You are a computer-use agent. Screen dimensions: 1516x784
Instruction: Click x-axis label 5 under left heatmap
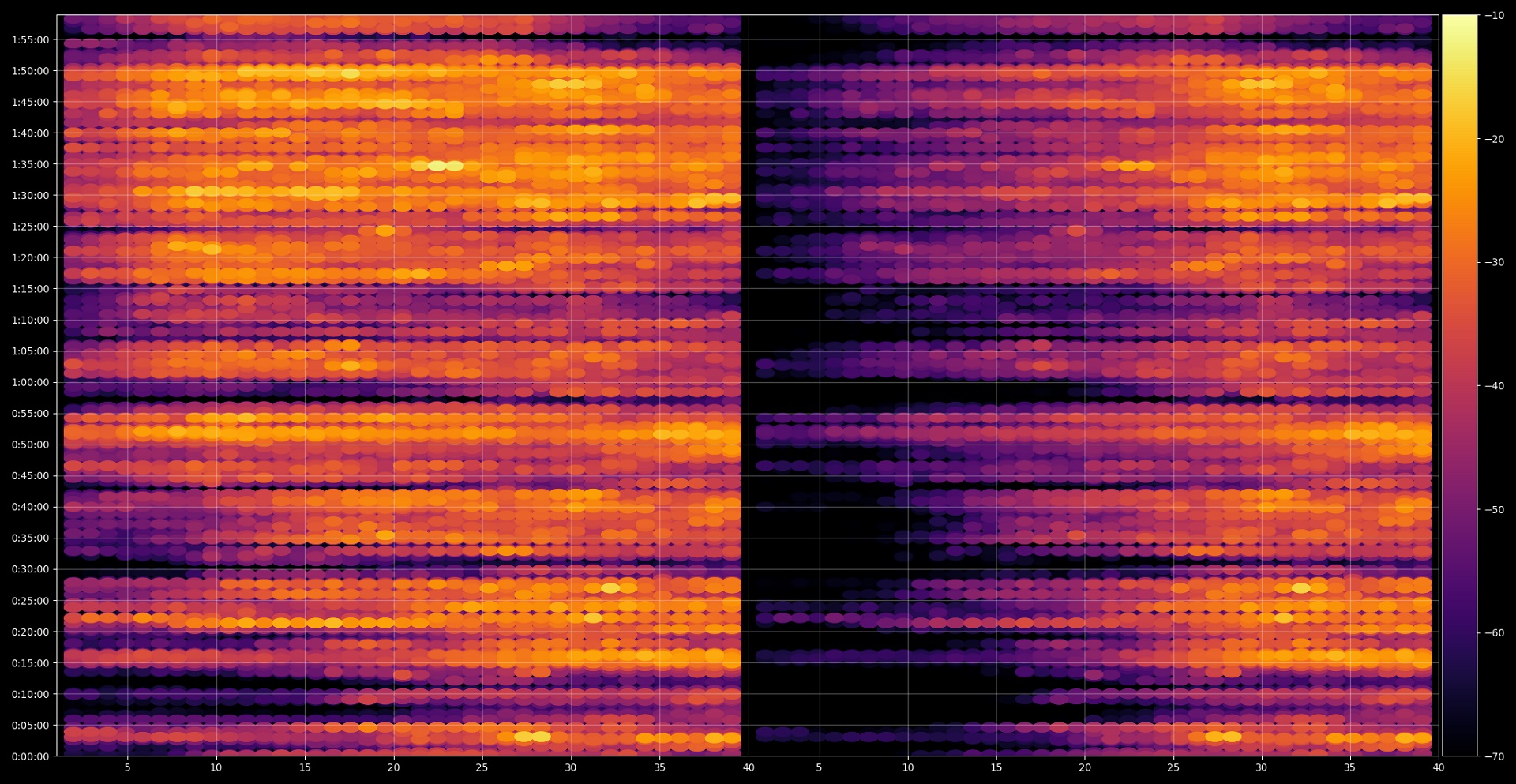(x=127, y=767)
